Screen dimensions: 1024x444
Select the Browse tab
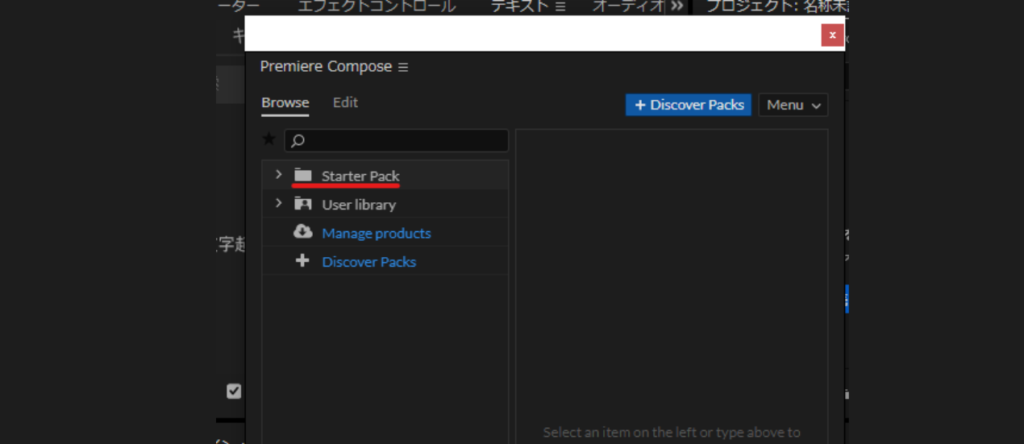tap(285, 103)
